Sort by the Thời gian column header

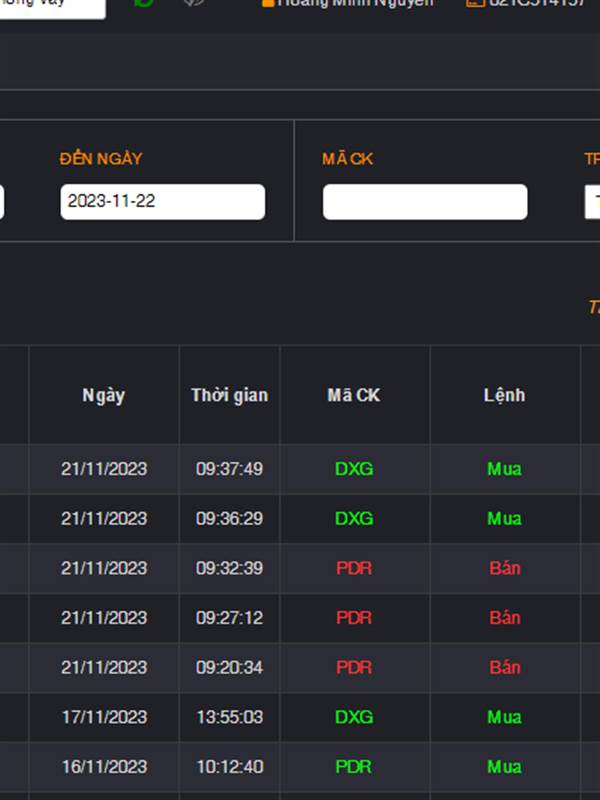[x=230, y=395]
